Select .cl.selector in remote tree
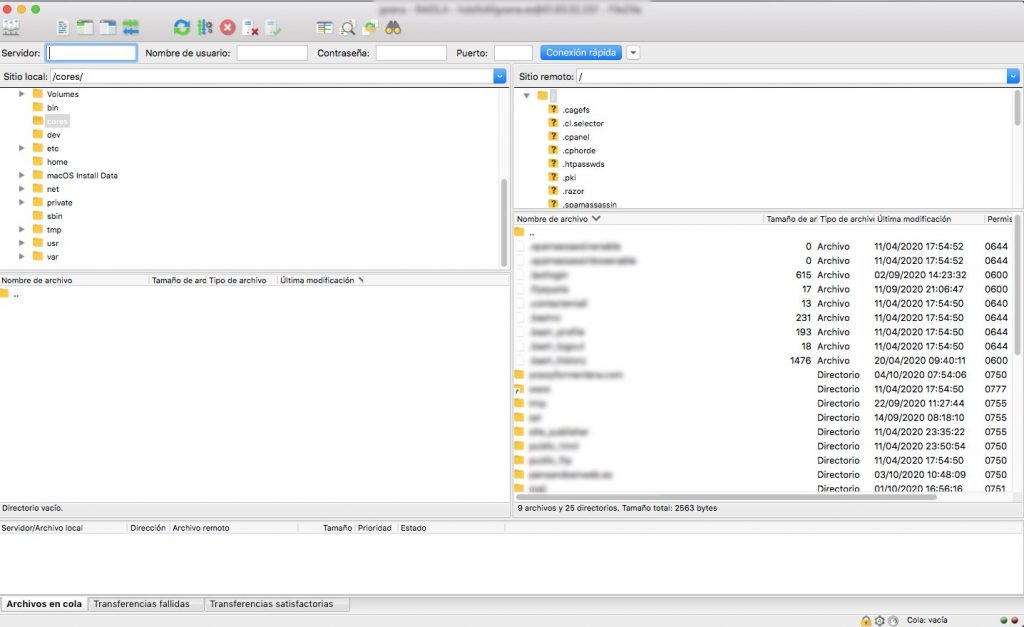This screenshot has height=627, width=1024. [583, 123]
